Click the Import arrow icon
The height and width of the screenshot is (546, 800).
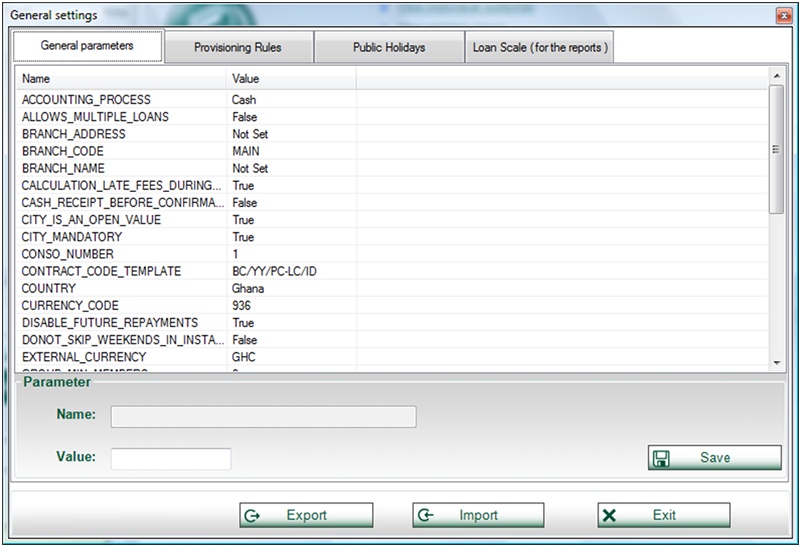[x=426, y=515]
